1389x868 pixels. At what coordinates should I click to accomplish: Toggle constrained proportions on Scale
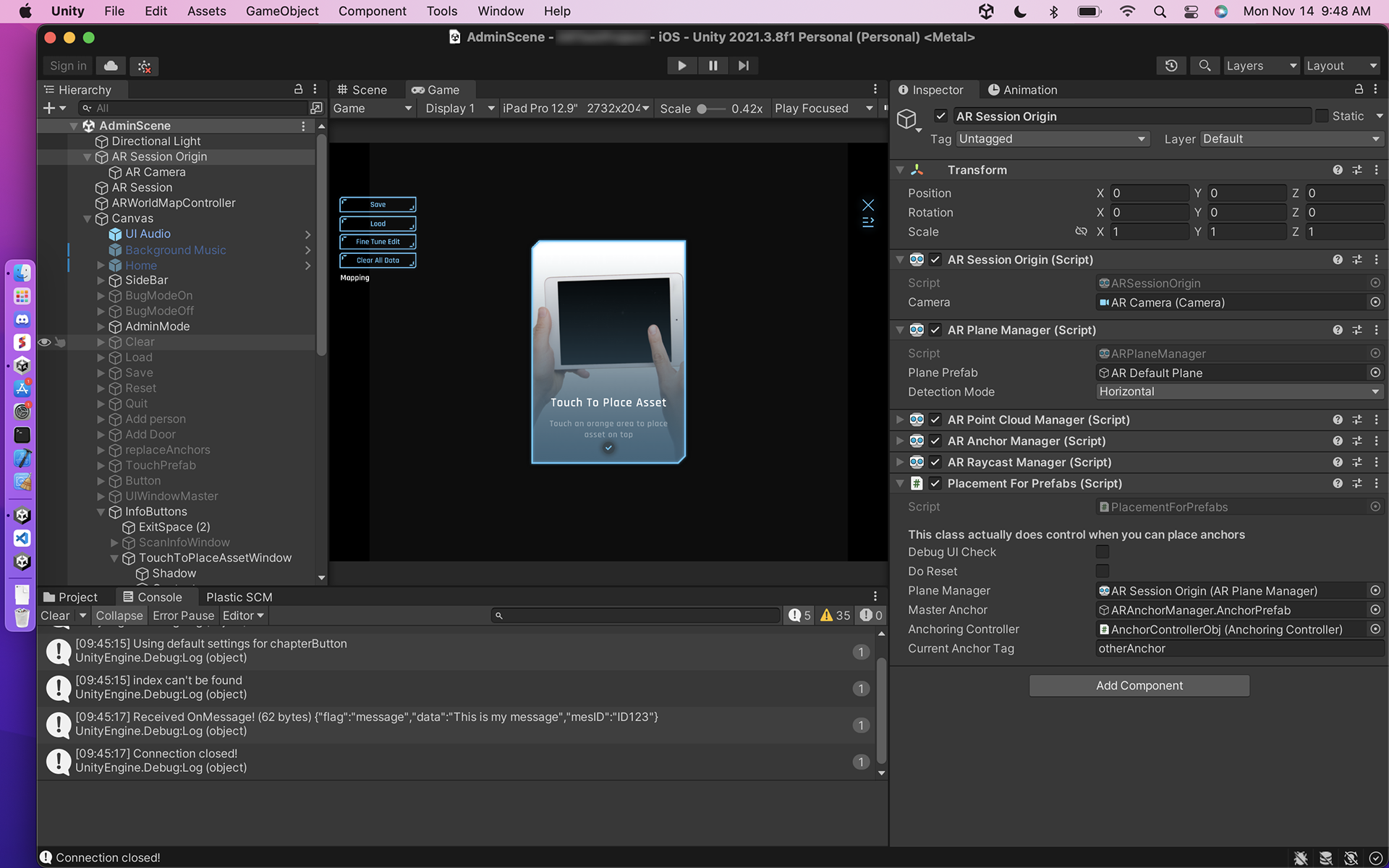click(x=1081, y=231)
